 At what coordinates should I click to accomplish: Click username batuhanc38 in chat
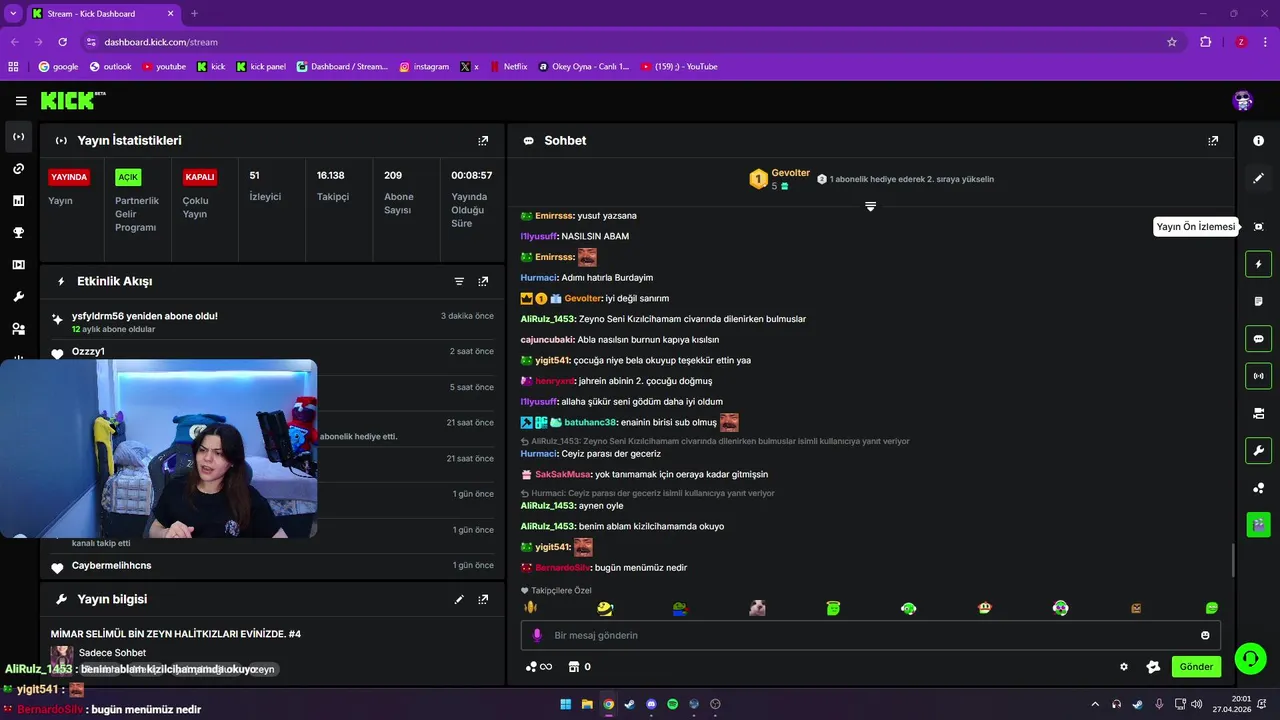pyautogui.click(x=590, y=423)
